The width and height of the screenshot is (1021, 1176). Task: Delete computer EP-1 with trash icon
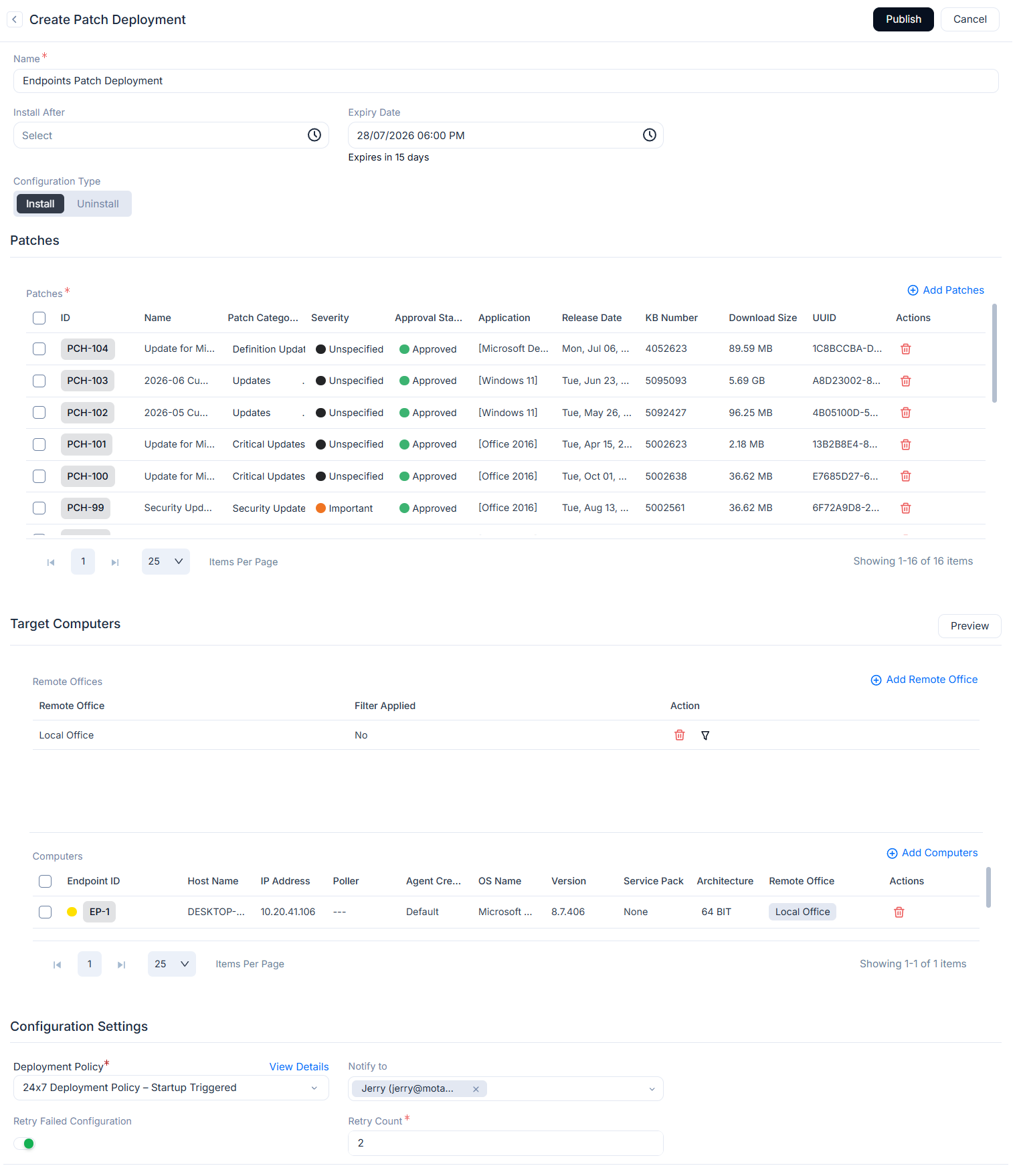pos(899,912)
